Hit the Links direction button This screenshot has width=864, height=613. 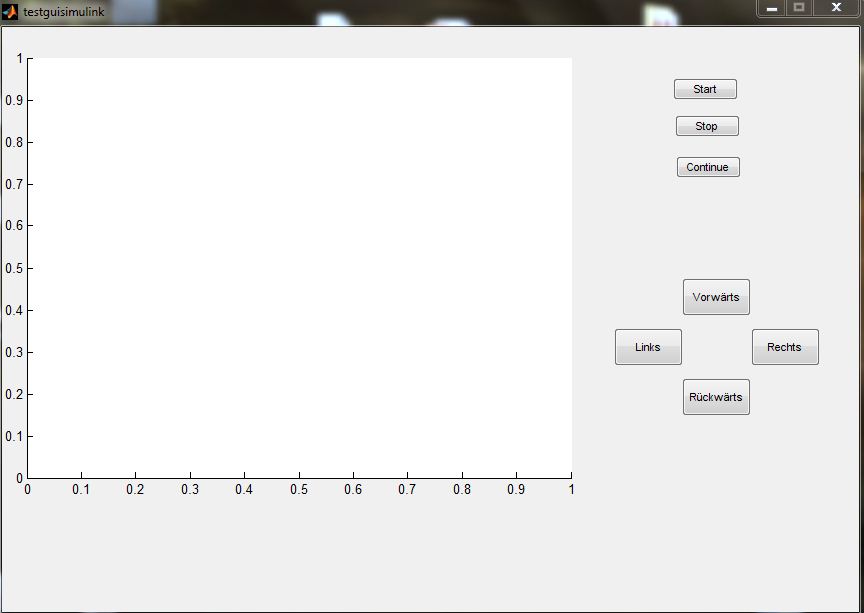pos(648,347)
